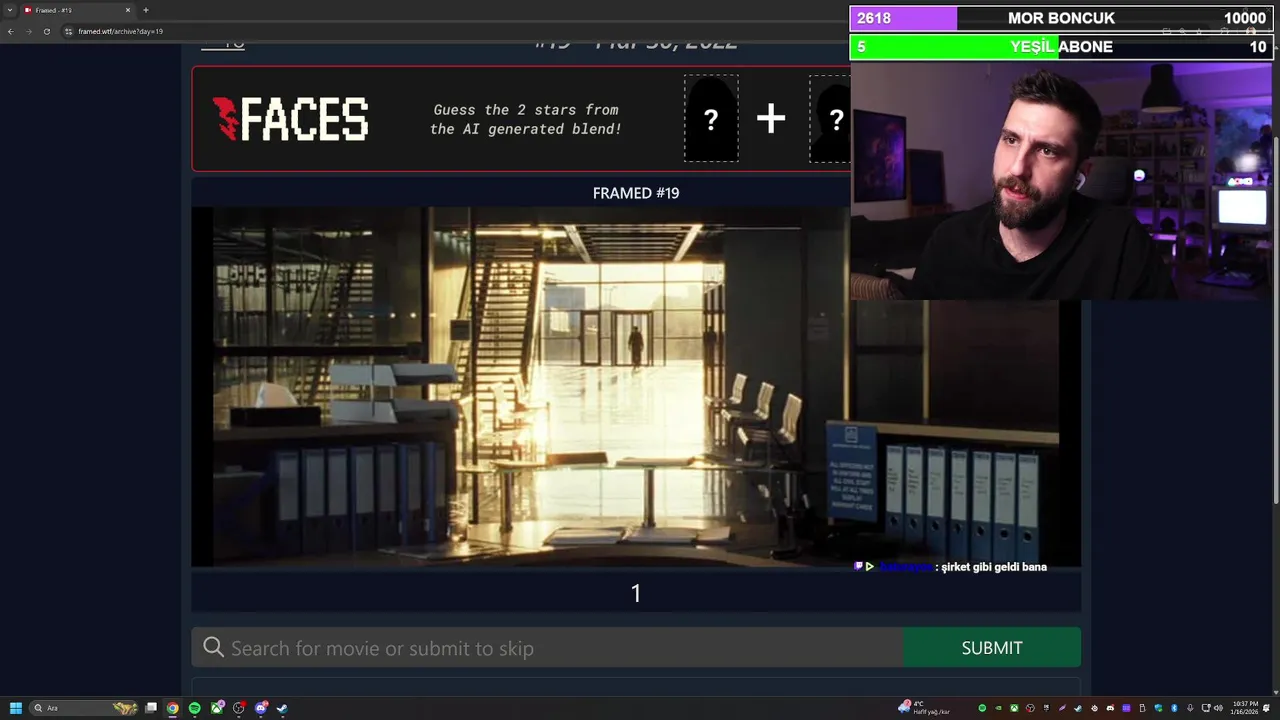
Task: Click the first mystery star silhouette
Action: (711, 118)
